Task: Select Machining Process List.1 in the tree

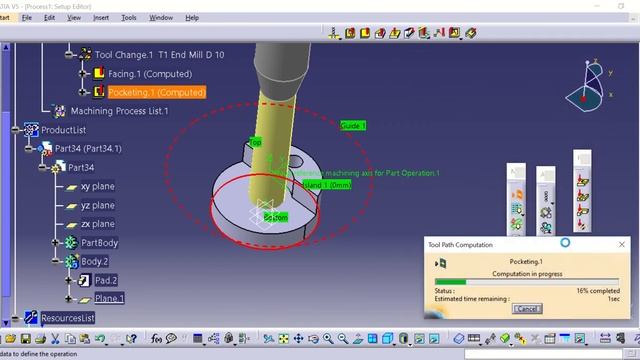Action: click(x=119, y=111)
